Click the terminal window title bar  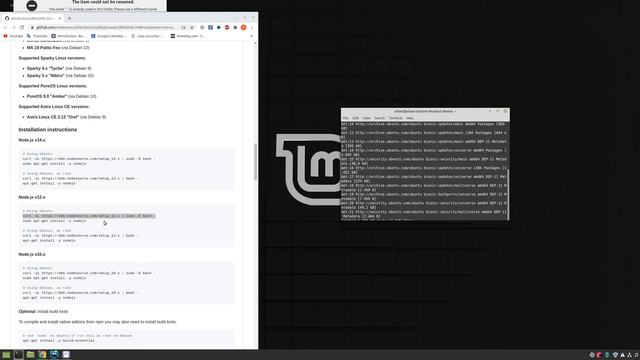(425, 111)
